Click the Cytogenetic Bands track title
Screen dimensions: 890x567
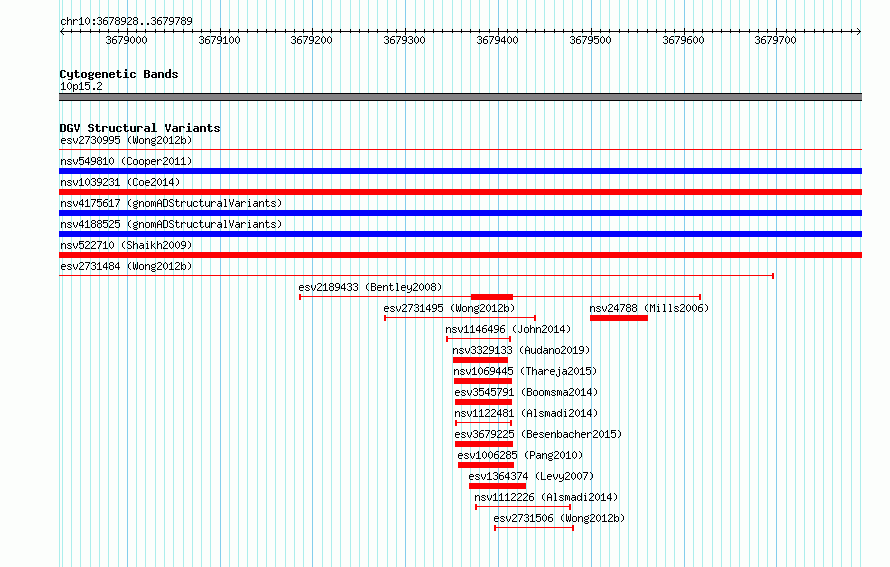pos(119,74)
